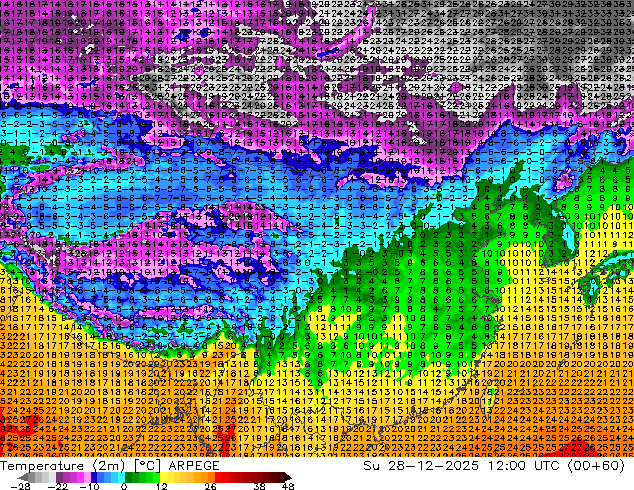Click the '-22' legend value

pyautogui.click(x=58, y=486)
